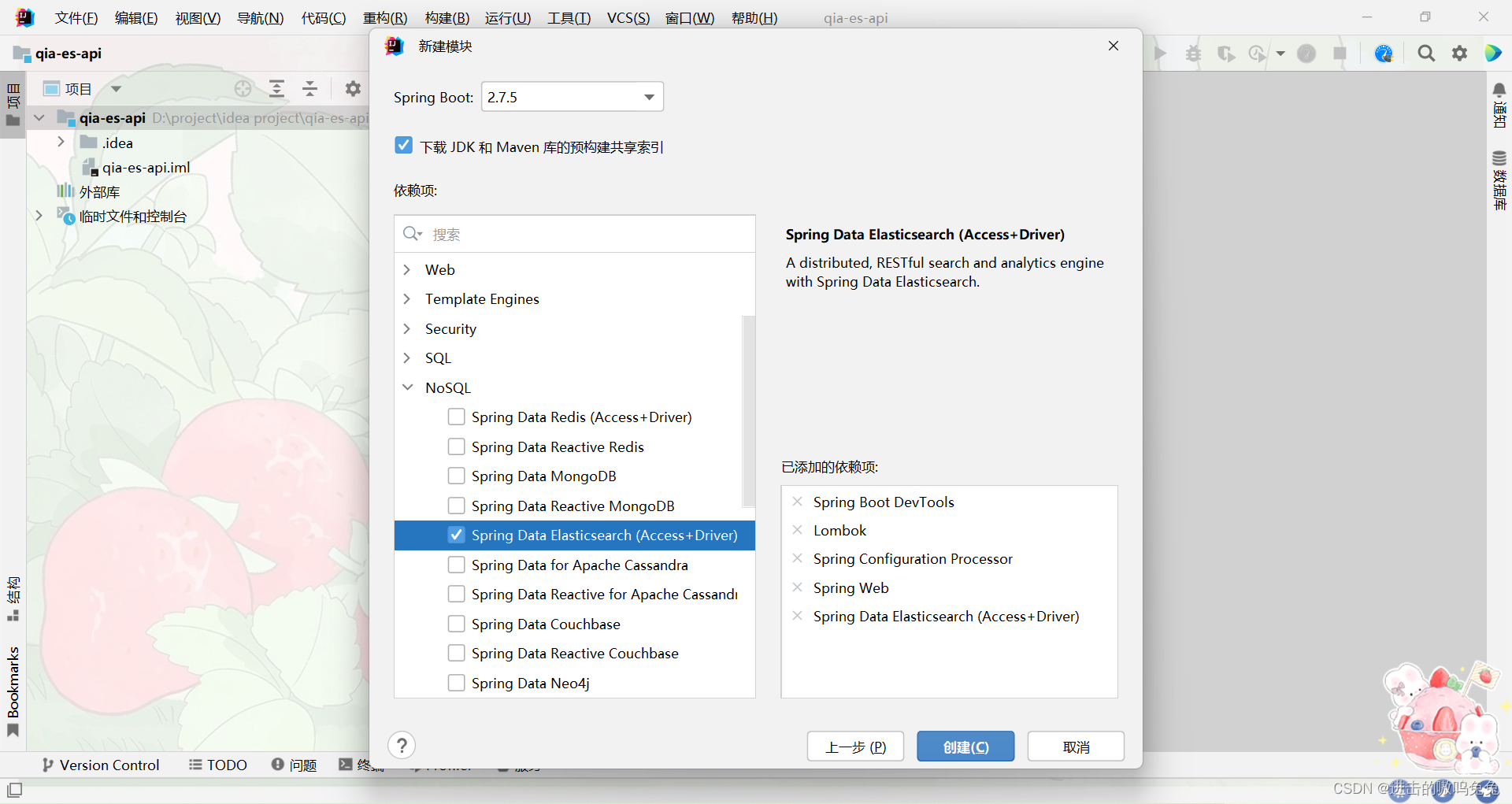This screenshot has height=804, width=1512.
Task: Open the 帮助(H) menu
Action: click(x=754, y=18)
